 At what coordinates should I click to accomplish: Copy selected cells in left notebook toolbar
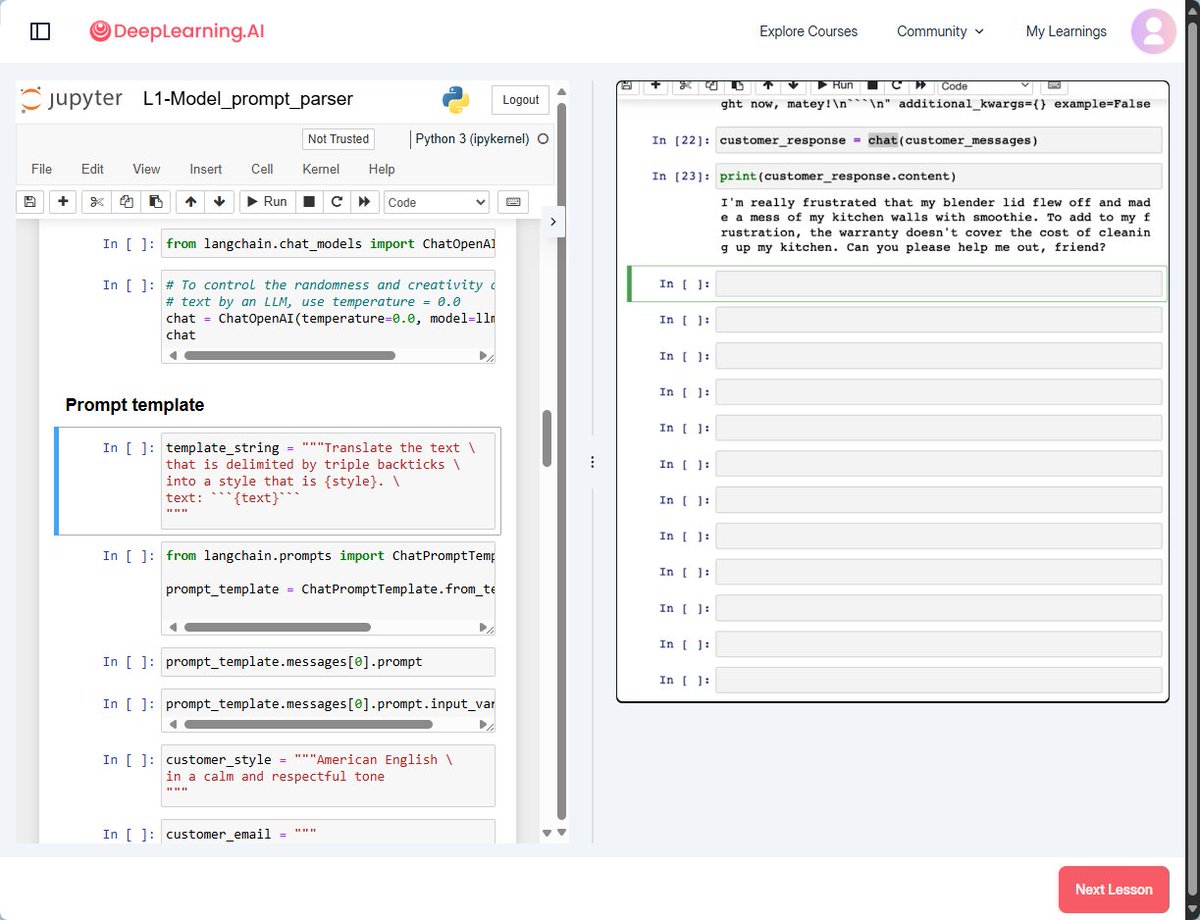[126, 202]
